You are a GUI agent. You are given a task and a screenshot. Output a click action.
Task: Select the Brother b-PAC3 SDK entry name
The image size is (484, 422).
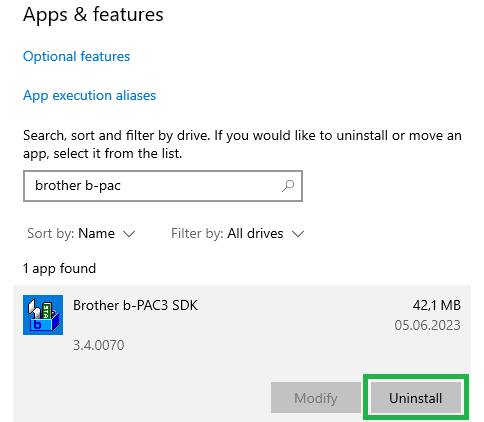[135, 305]
